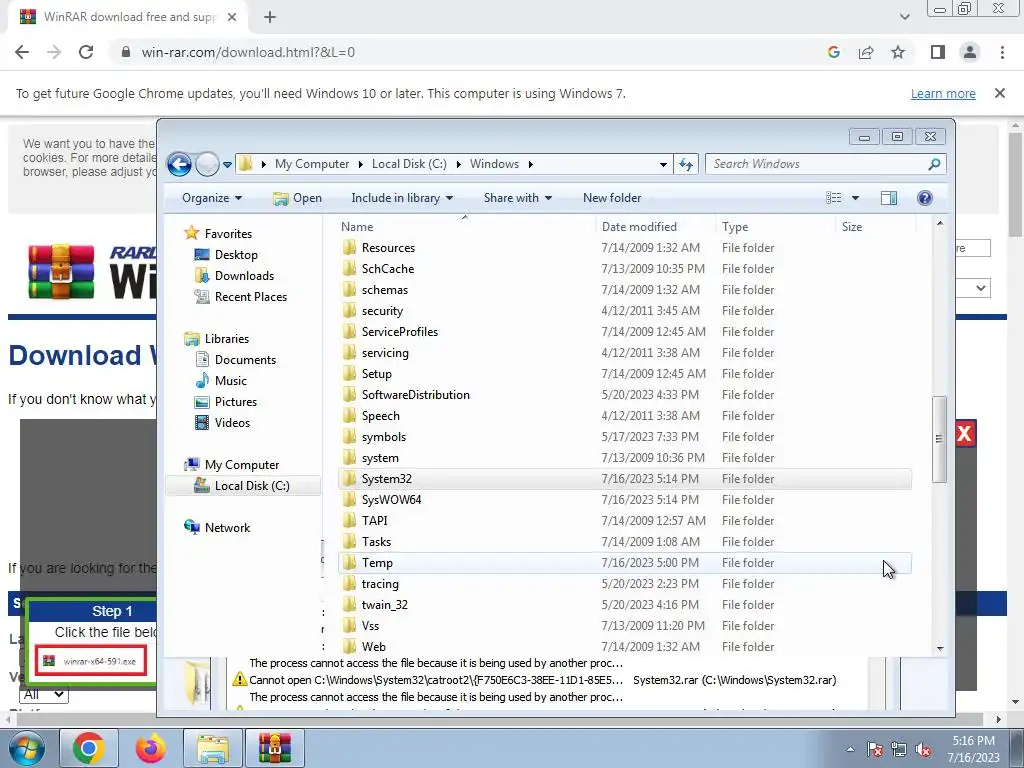Image resolution: width=1024 pixels, height=768 pixels.
Task: Select the System32 folder
Action: click(x=625, y=479)
